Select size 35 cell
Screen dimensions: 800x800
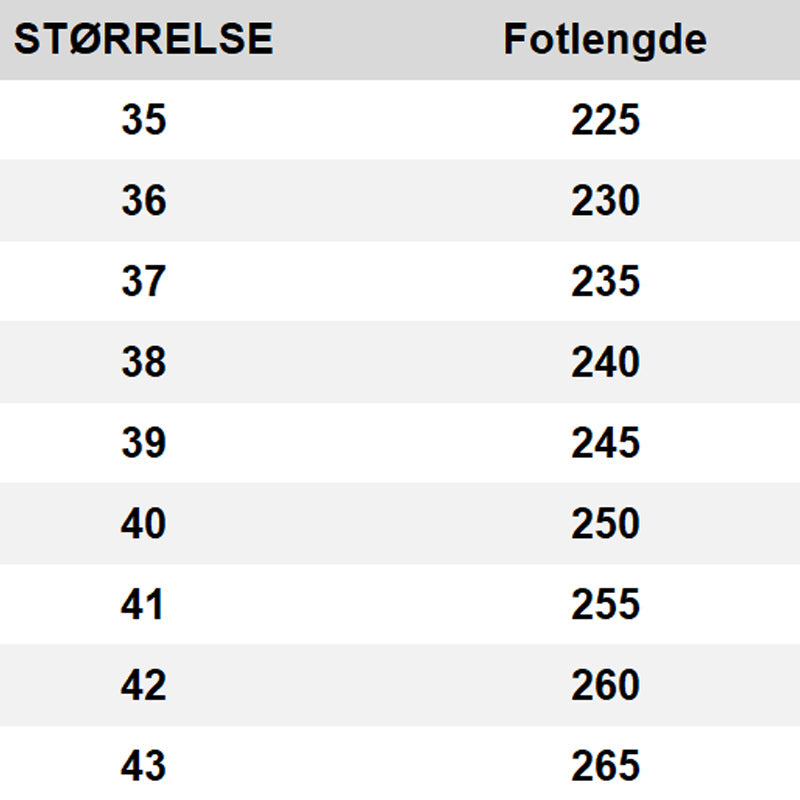[143, 120]
